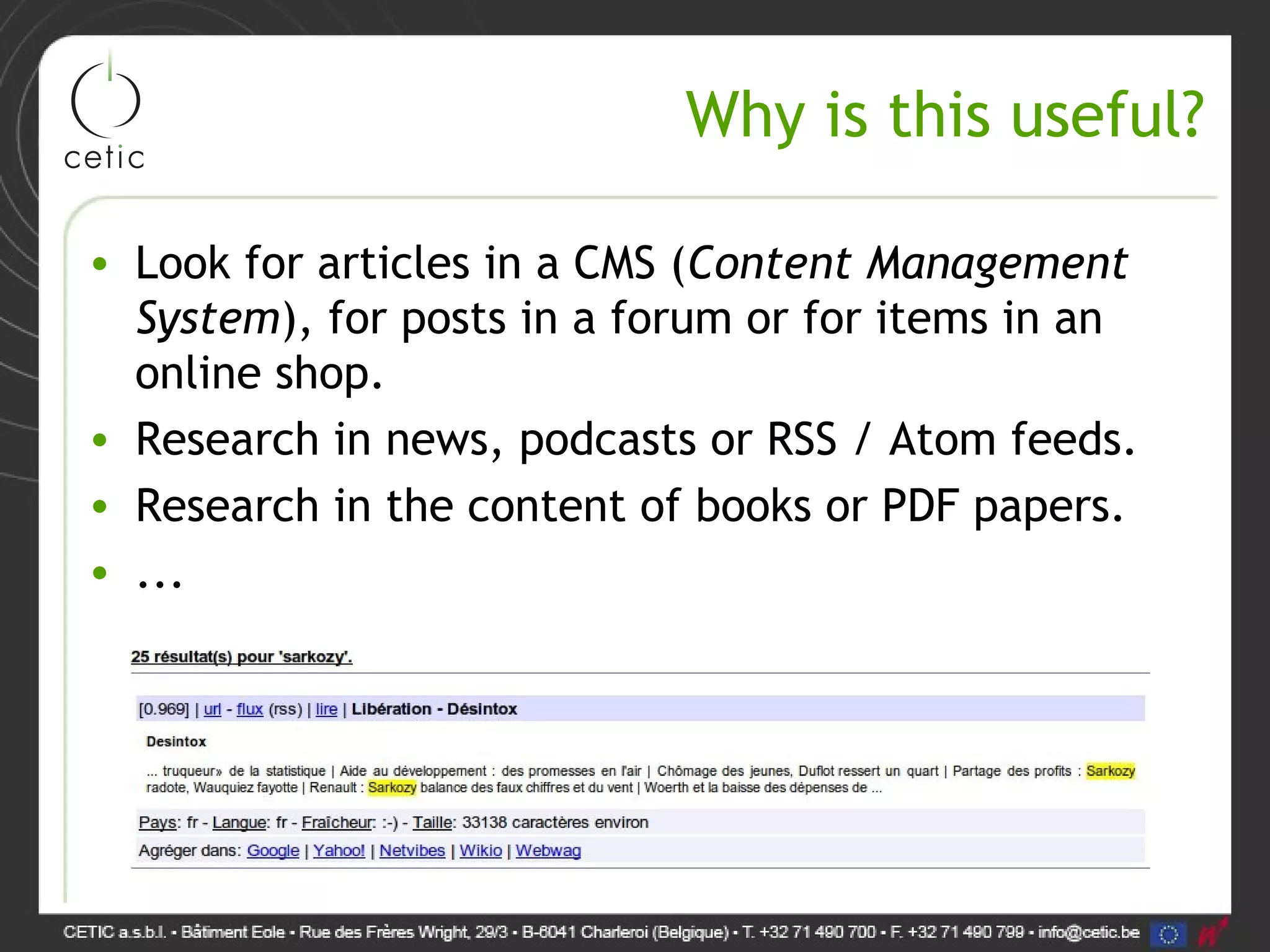
Task: Click the '33138 caractères environ' value
Action: 555,822
